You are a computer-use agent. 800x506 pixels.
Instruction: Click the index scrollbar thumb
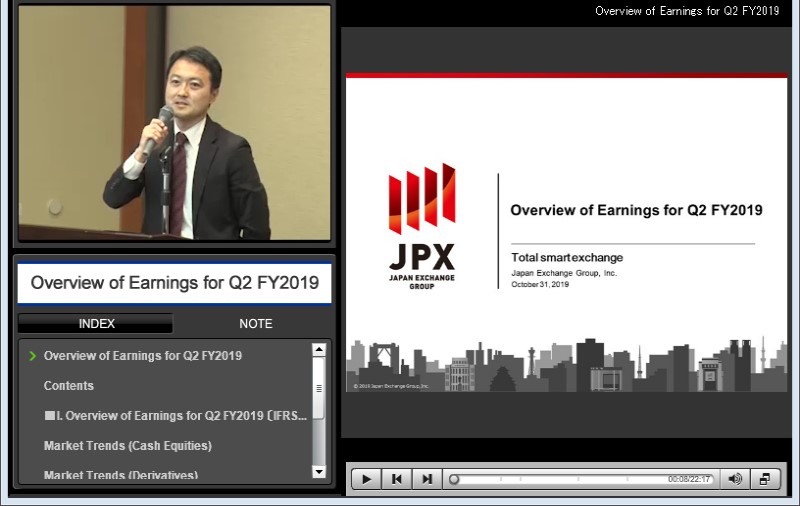pyautogui.click(x=319, y=388)
